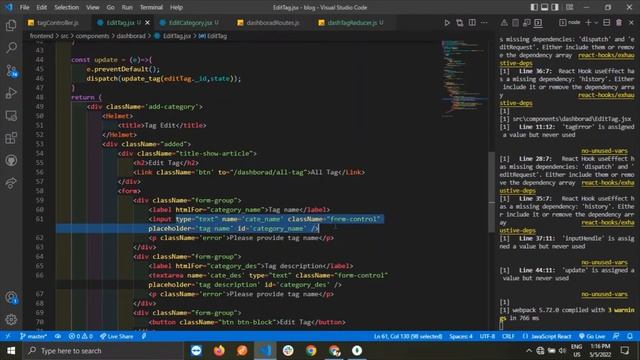Open the File menu
This screenshot has height=360, width=640.
24,7
